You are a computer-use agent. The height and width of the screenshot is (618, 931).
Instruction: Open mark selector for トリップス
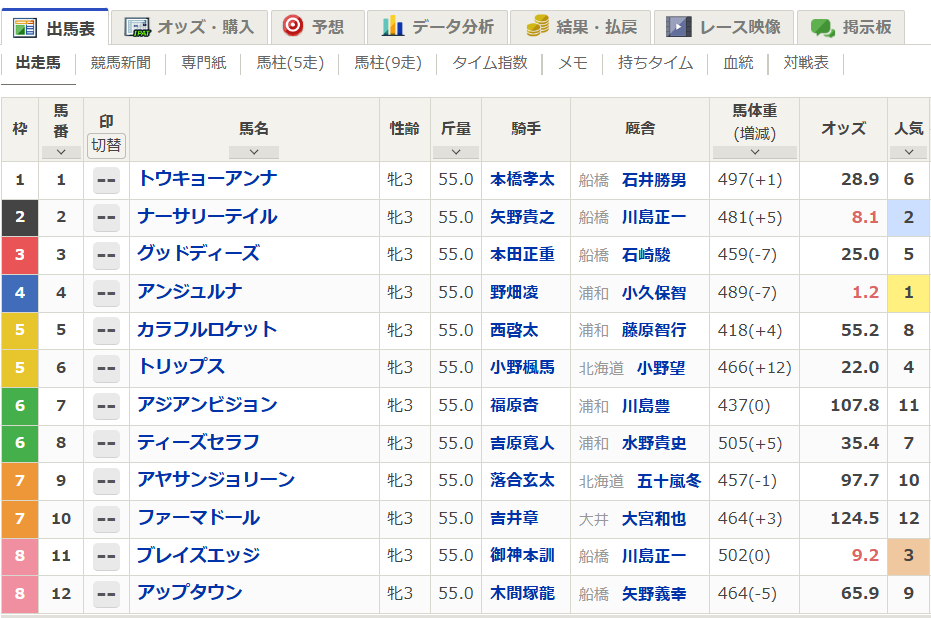(x=106, y=368)
